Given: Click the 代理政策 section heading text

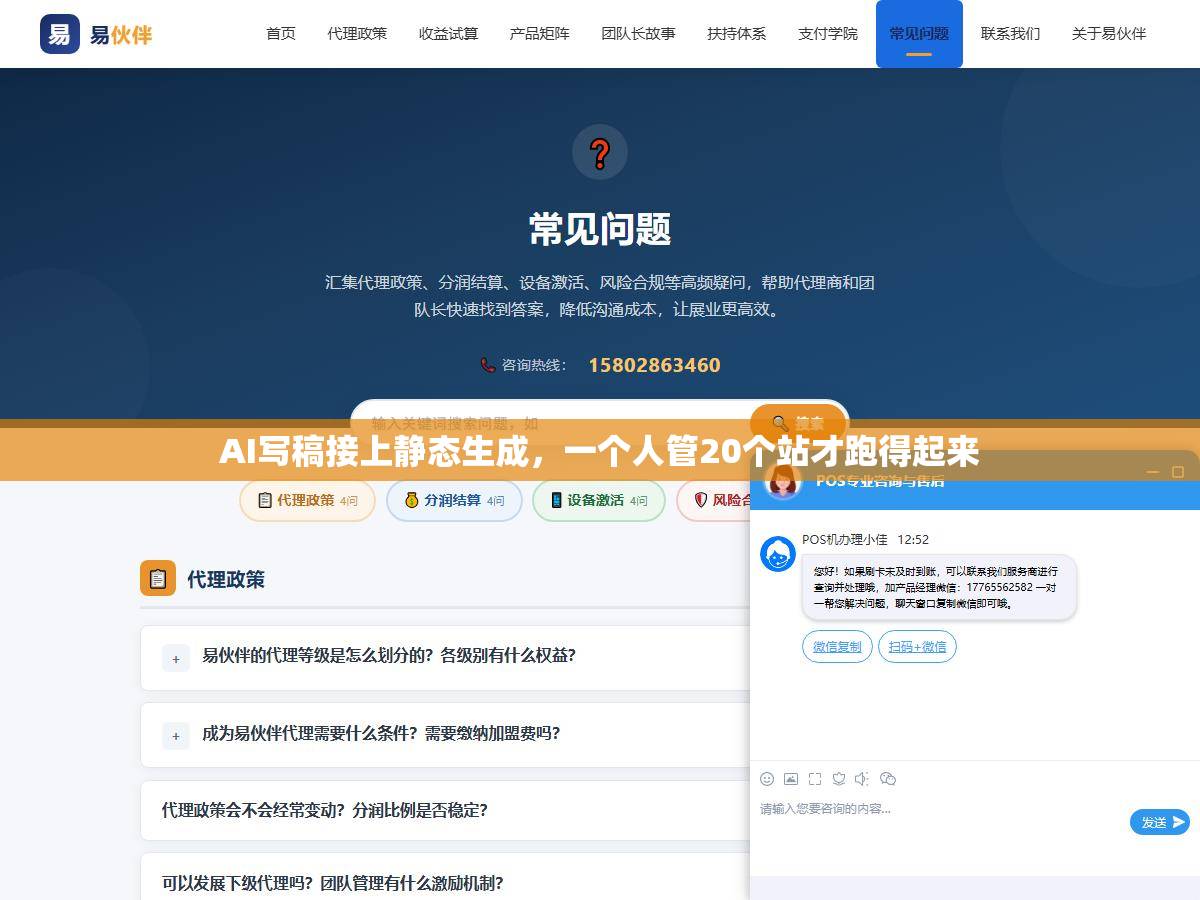Looking at the screenshot, I should pyautogui.click(x=226, y=579).
